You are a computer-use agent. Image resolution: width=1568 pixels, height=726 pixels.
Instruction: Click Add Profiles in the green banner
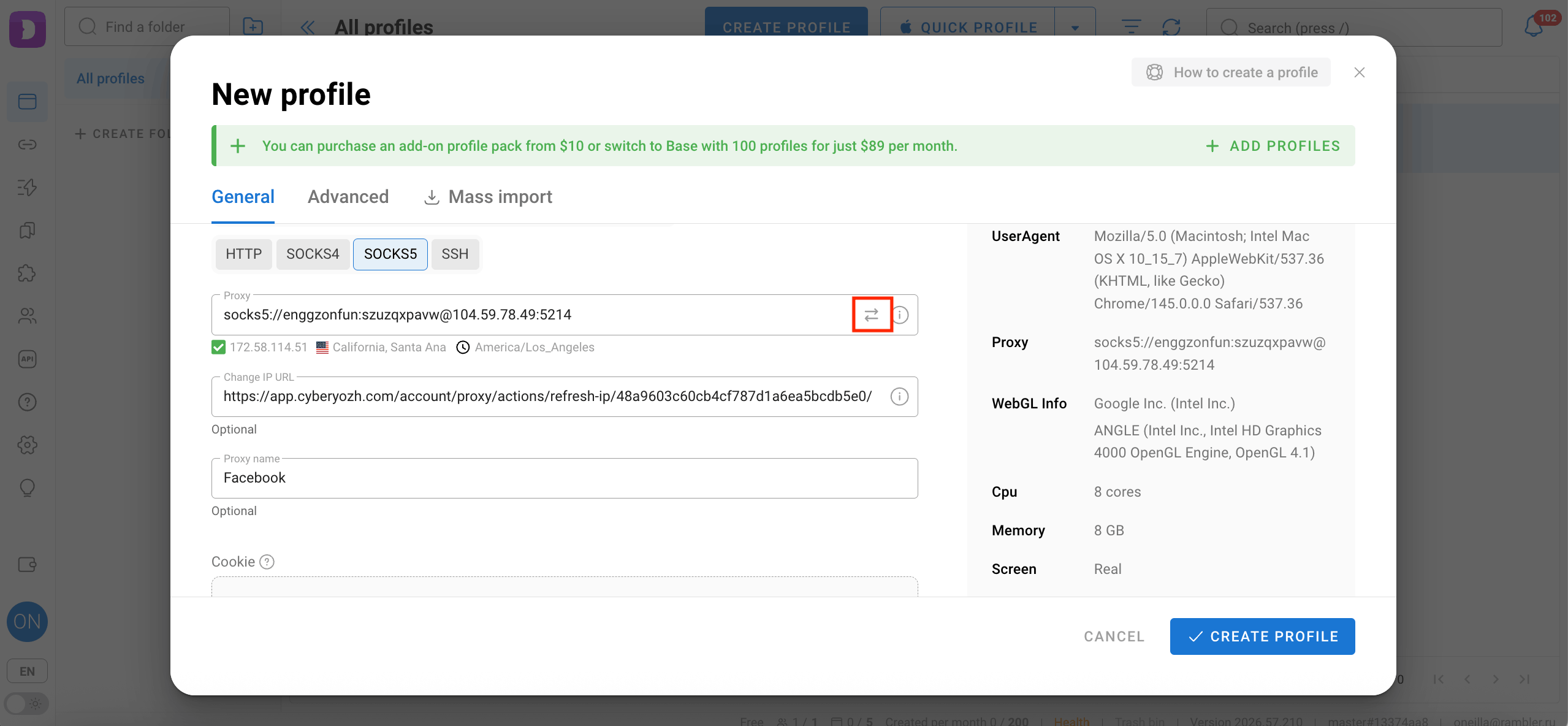coord(1273,145)
